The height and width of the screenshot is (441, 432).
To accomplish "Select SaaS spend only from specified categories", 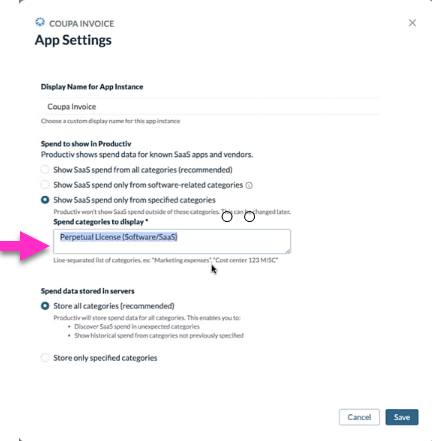I will (45, 200).
